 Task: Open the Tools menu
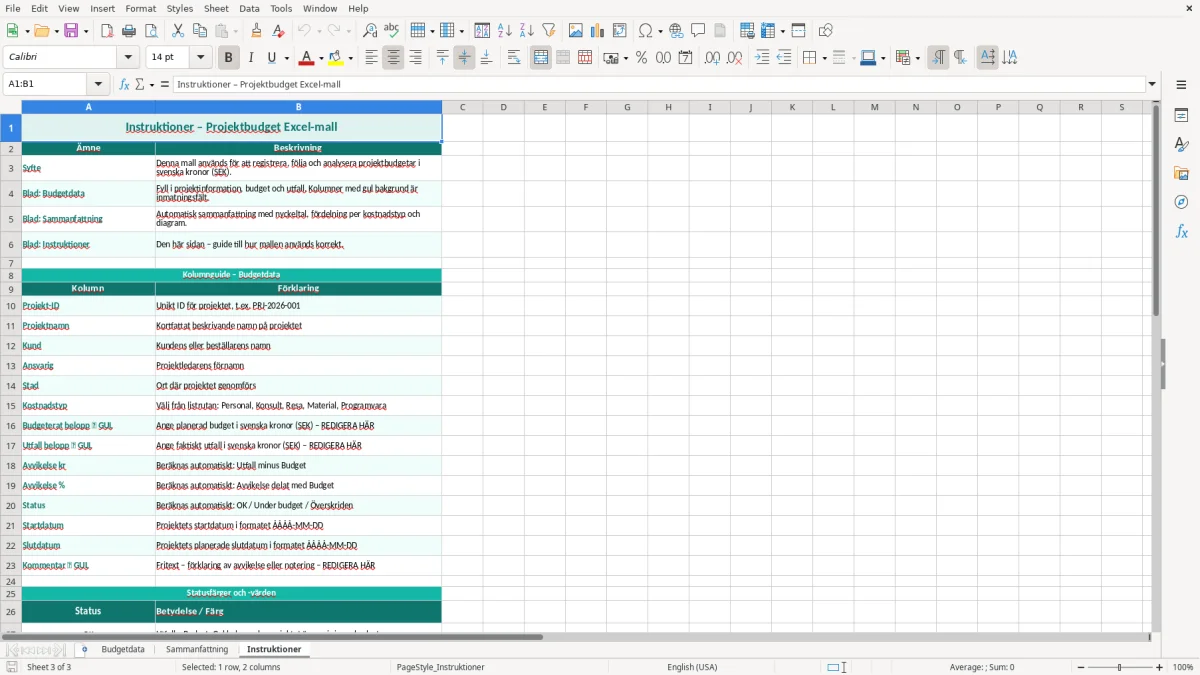pos(281,8)
